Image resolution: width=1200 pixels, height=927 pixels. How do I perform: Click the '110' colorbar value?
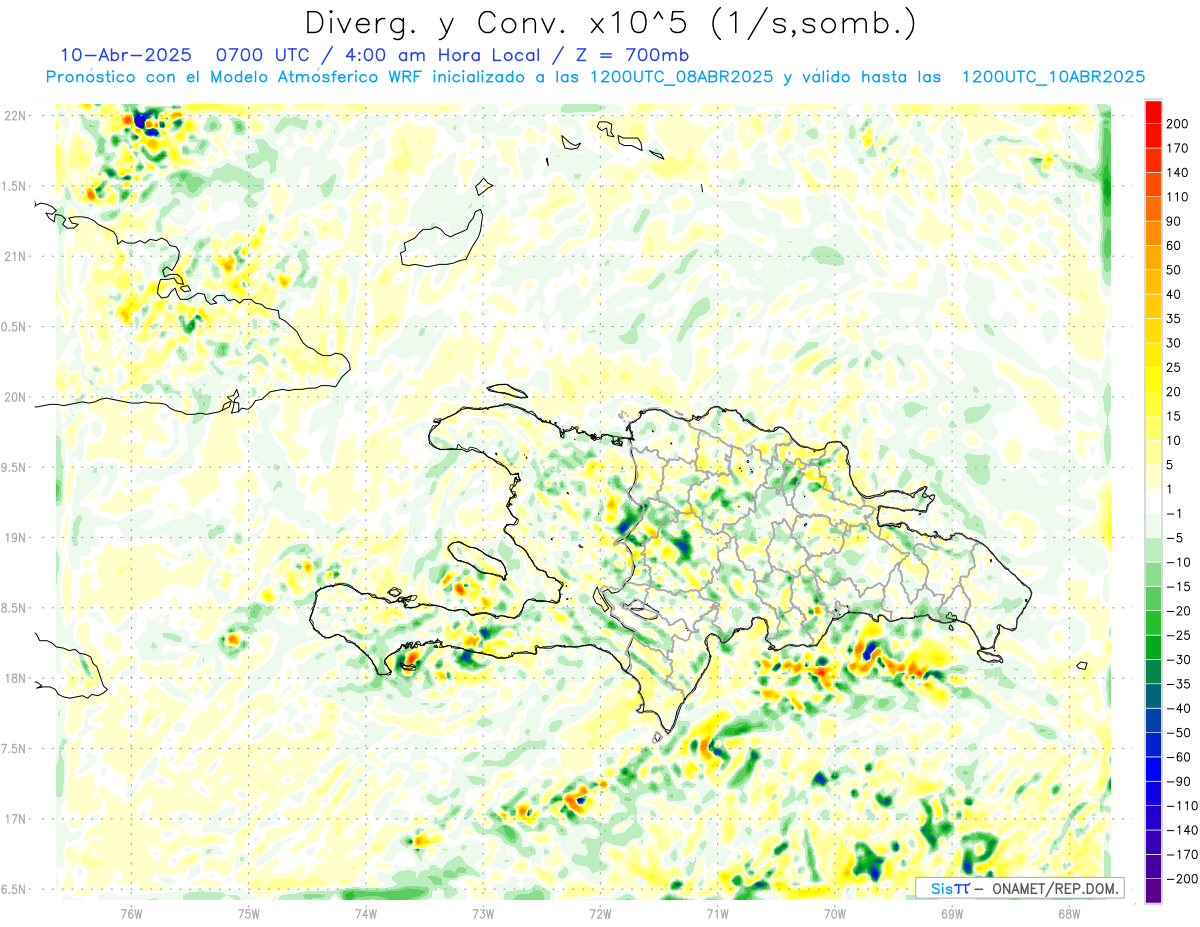click(1179, 197)
